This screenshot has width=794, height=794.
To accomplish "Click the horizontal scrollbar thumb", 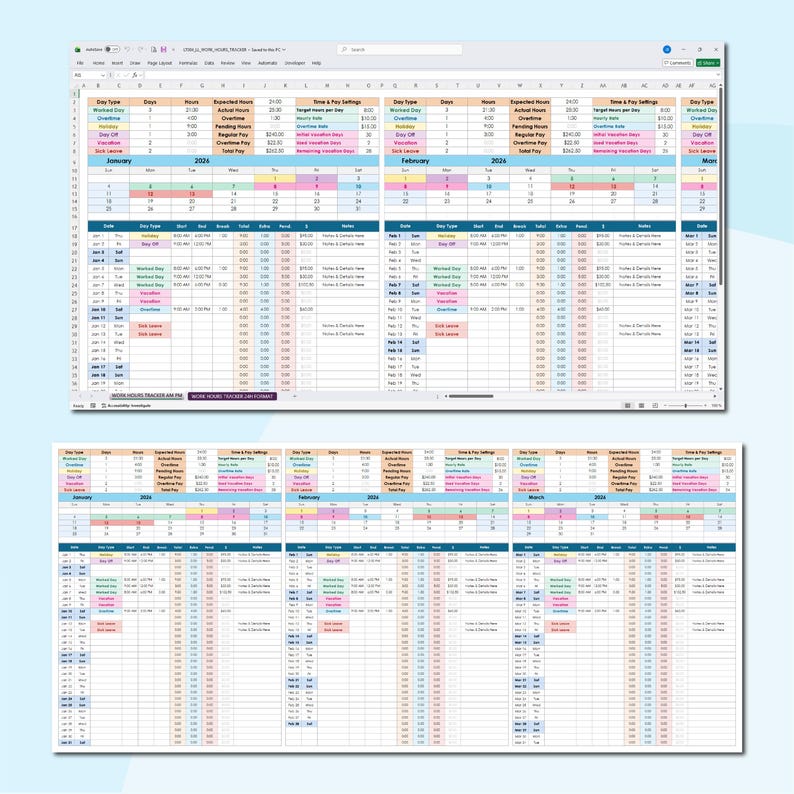I will [470, 396].
